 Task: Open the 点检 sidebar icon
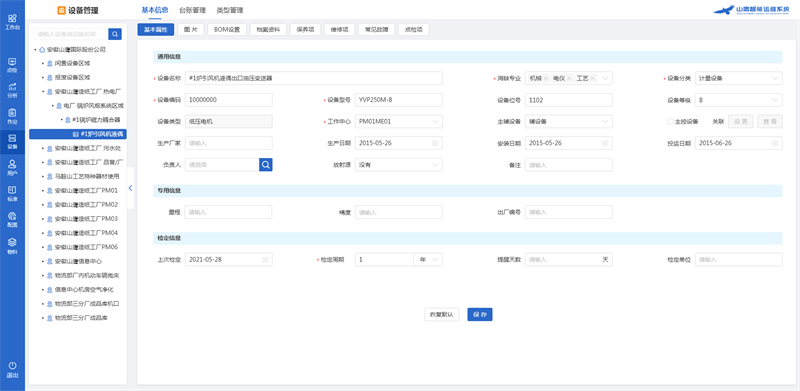coord(12,64)
